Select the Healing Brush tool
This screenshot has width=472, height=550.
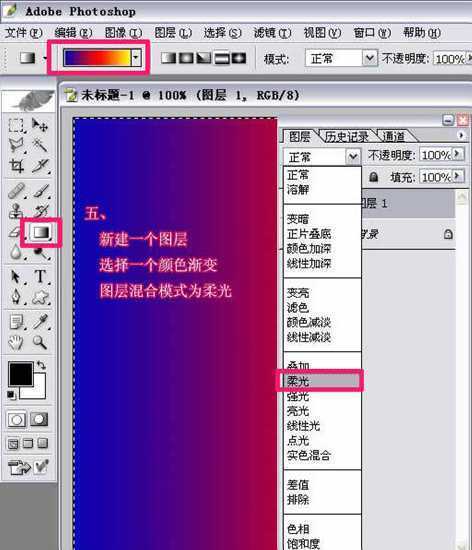pyautogui.click(x=16, y=191)
